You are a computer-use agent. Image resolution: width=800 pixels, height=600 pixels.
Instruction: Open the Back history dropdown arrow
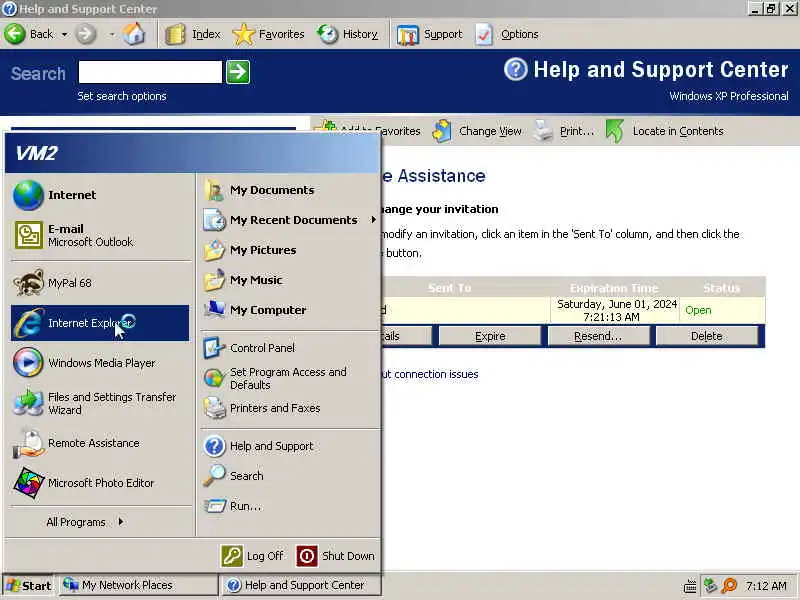click(64, 35)
